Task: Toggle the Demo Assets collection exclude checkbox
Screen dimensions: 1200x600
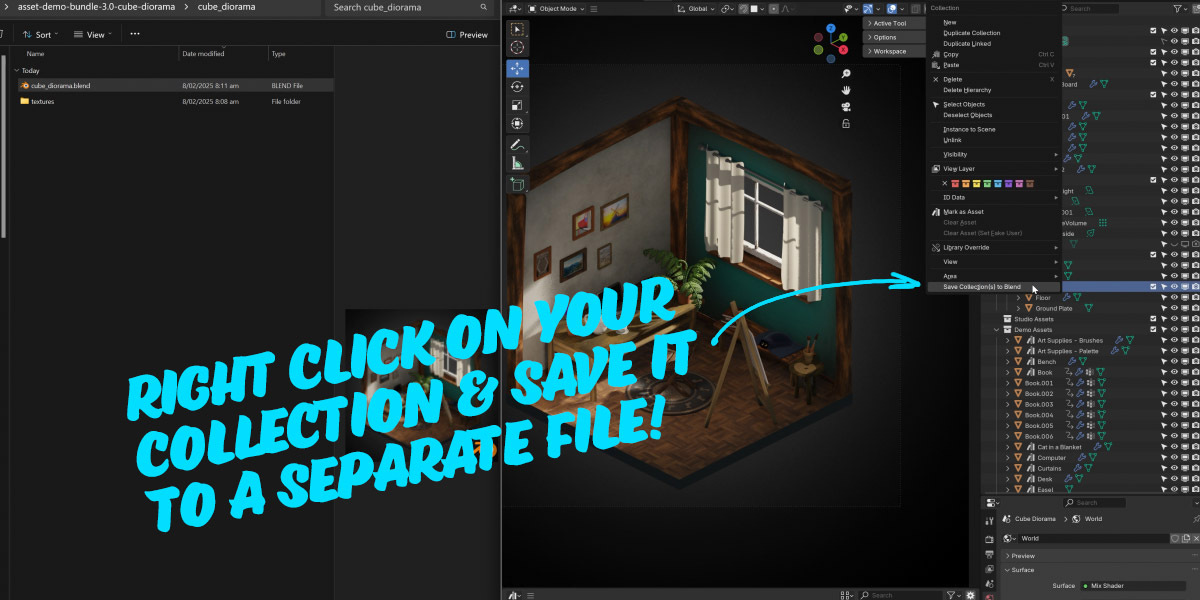Action: click(1153, 330)
